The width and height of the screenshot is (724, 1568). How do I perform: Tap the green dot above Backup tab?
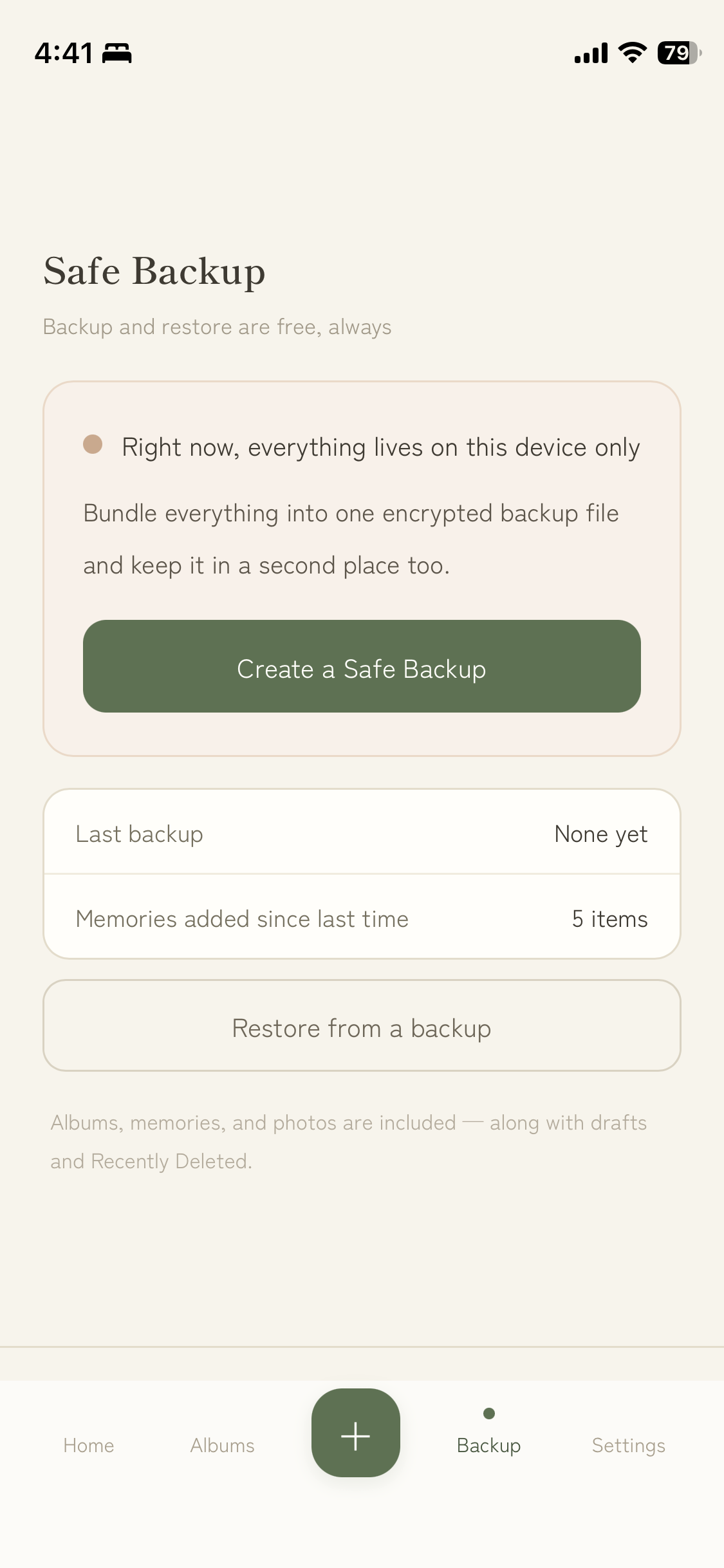489,1414
